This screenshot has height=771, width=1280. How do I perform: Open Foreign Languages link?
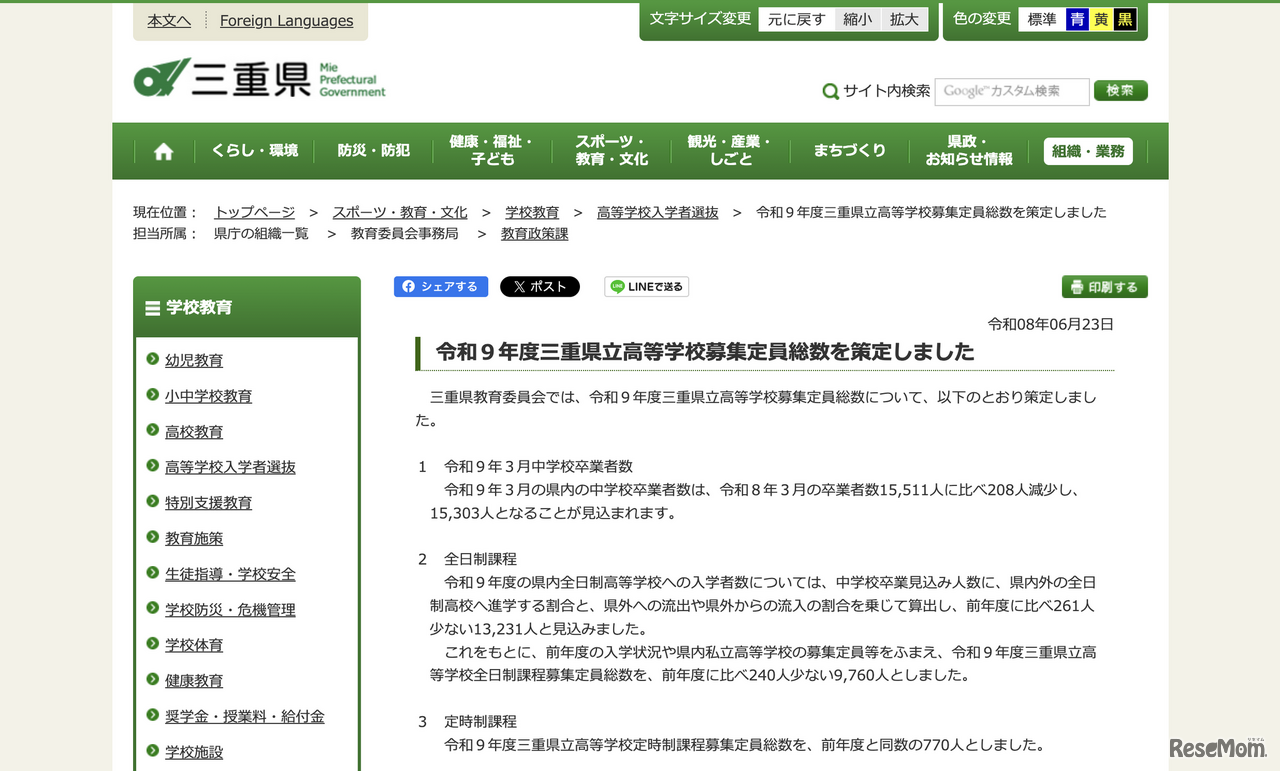tap(286, 21)
